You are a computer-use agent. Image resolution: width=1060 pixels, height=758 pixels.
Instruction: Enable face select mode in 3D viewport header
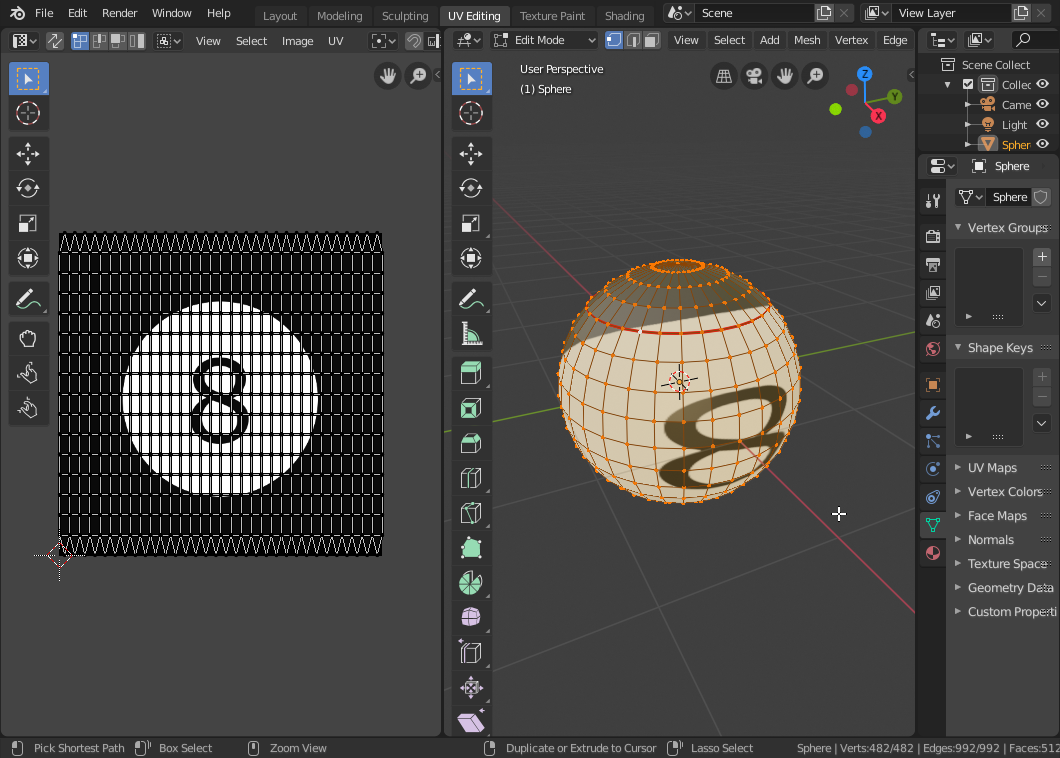point(652,41)
